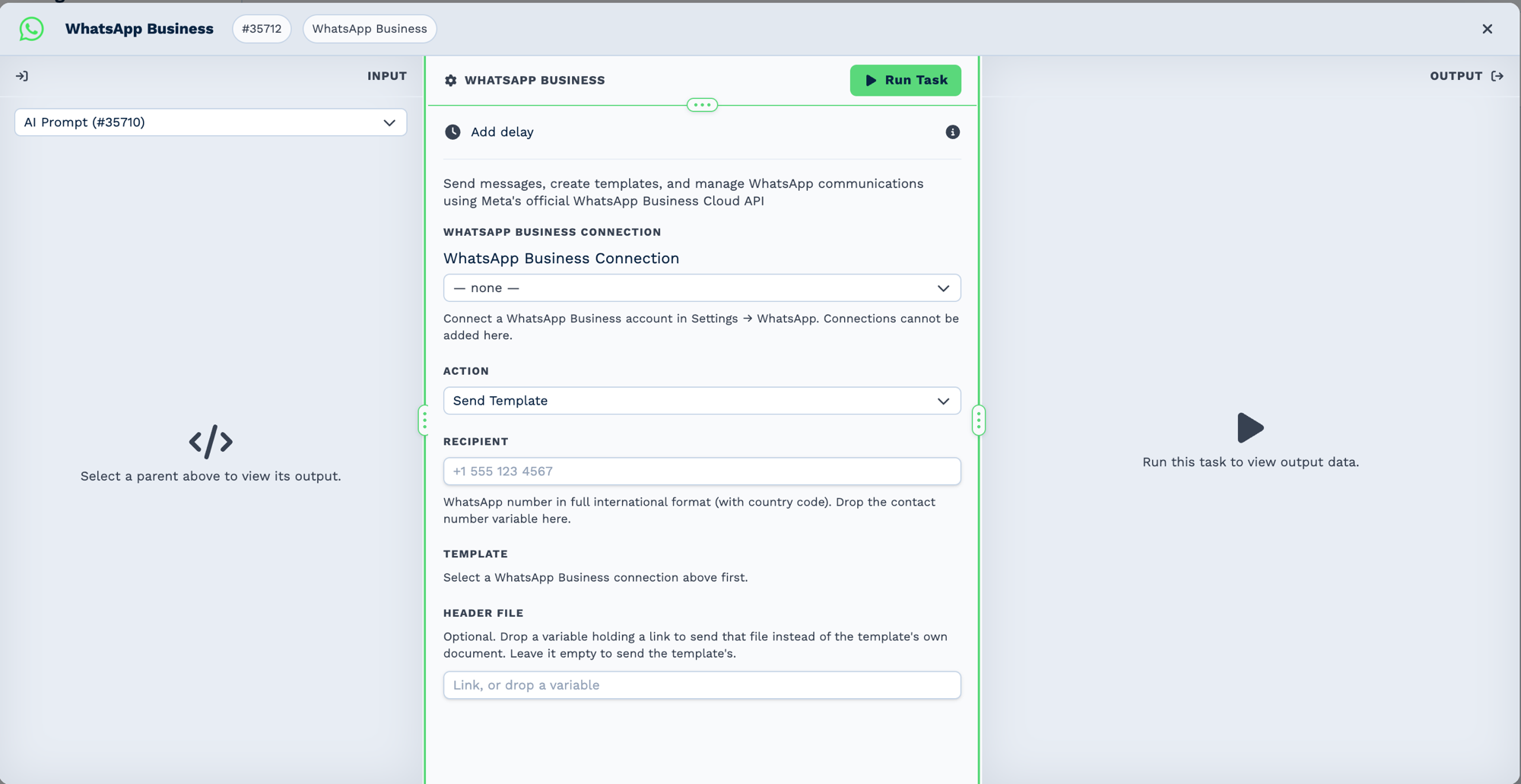Open the info icon in Add delay row
Viewport: 1521px width, 784px height.
pos(952,132)
